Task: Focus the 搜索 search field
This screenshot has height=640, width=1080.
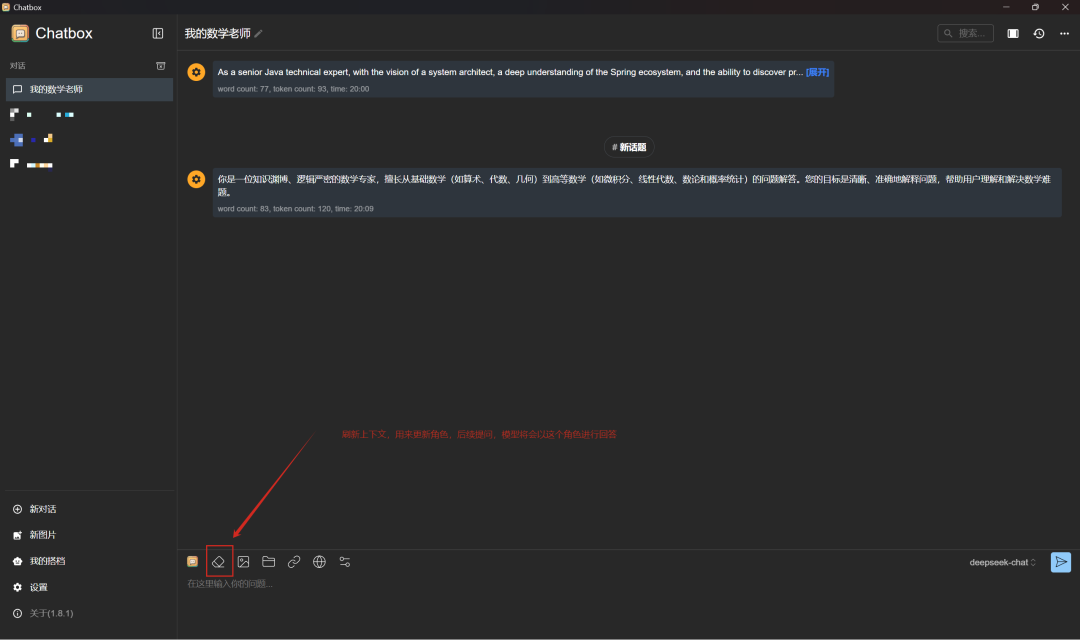Action: (x=965, y=33)
